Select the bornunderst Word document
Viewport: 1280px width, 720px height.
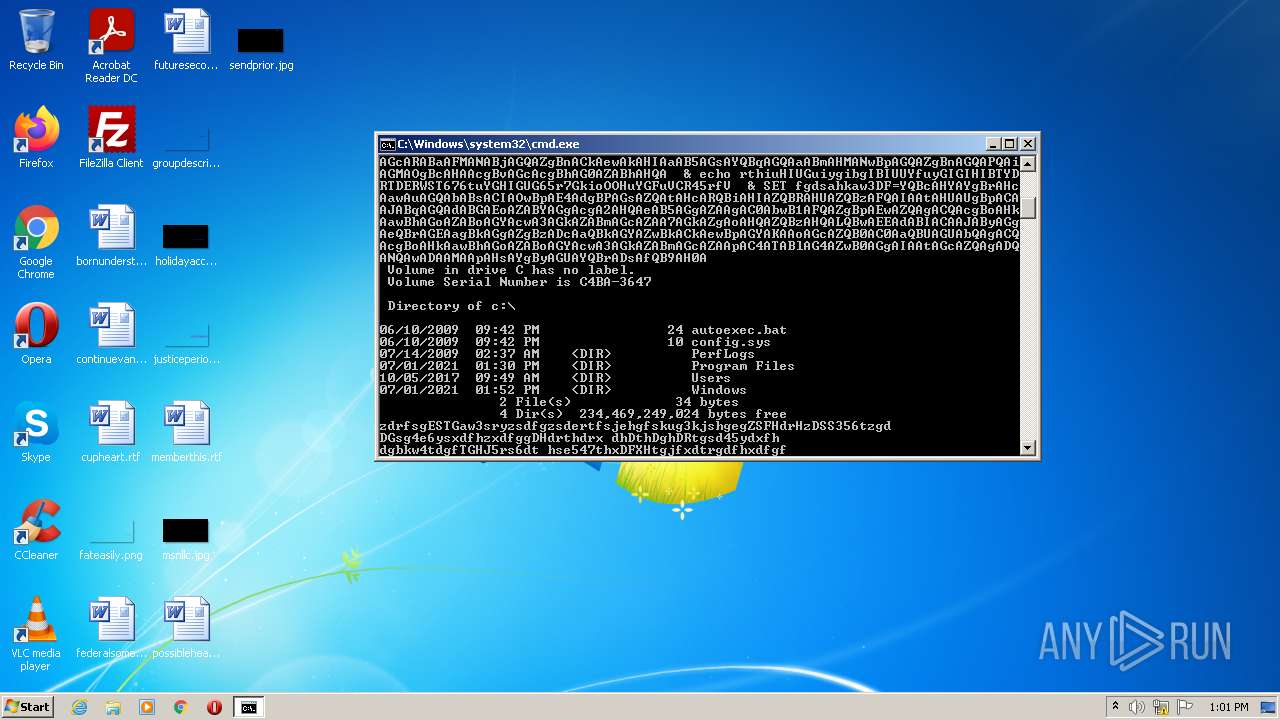pos(111,236)
